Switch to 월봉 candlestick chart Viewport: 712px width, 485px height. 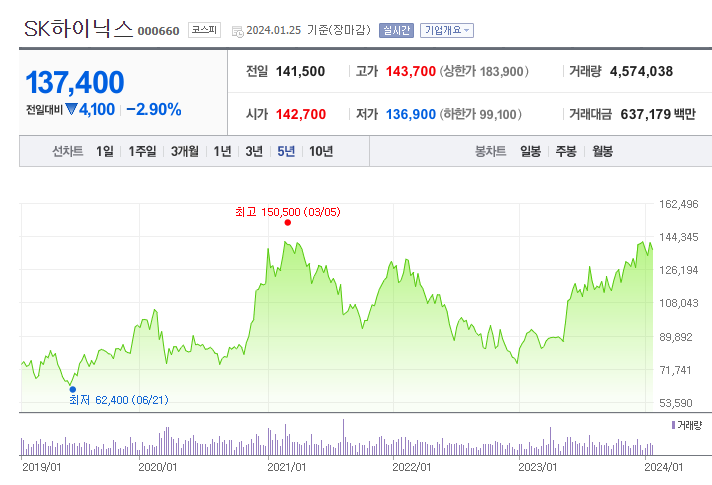click(x=603, y=151)
